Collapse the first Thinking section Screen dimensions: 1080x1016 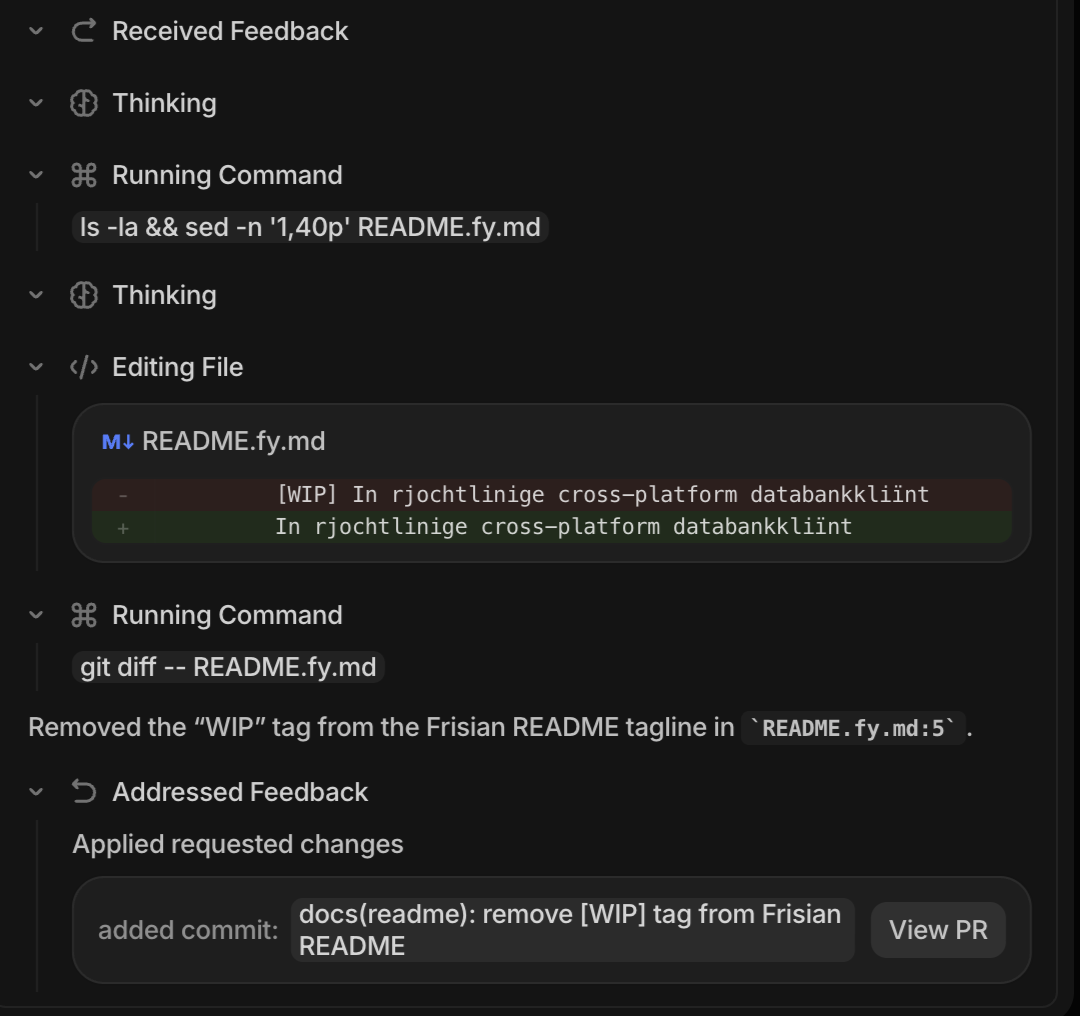(36, 103)
